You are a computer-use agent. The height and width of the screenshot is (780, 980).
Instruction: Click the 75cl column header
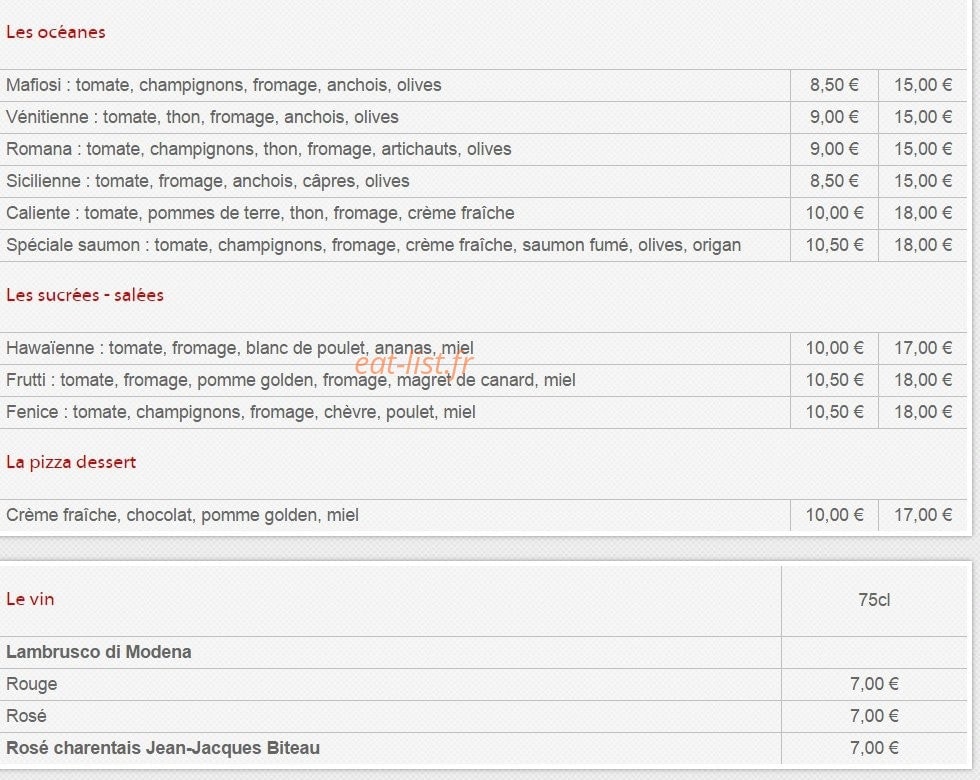point(874,600)
